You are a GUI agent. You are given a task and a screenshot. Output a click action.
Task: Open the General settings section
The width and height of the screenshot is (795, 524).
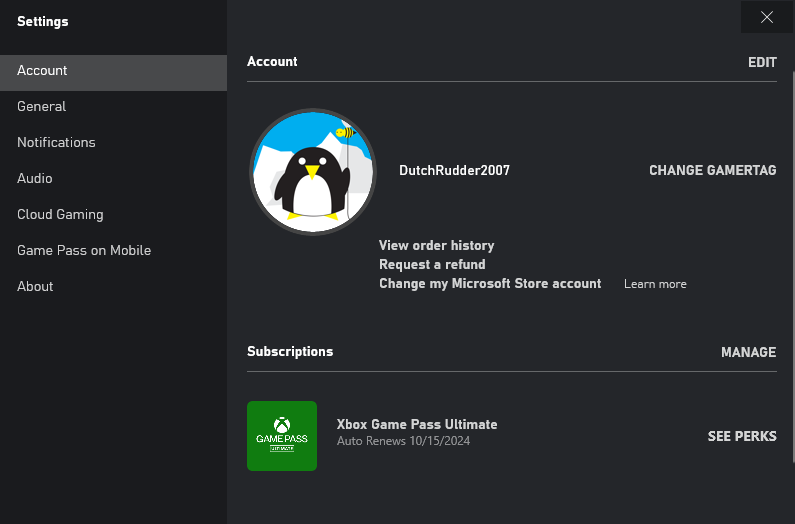tap(42, 107)
